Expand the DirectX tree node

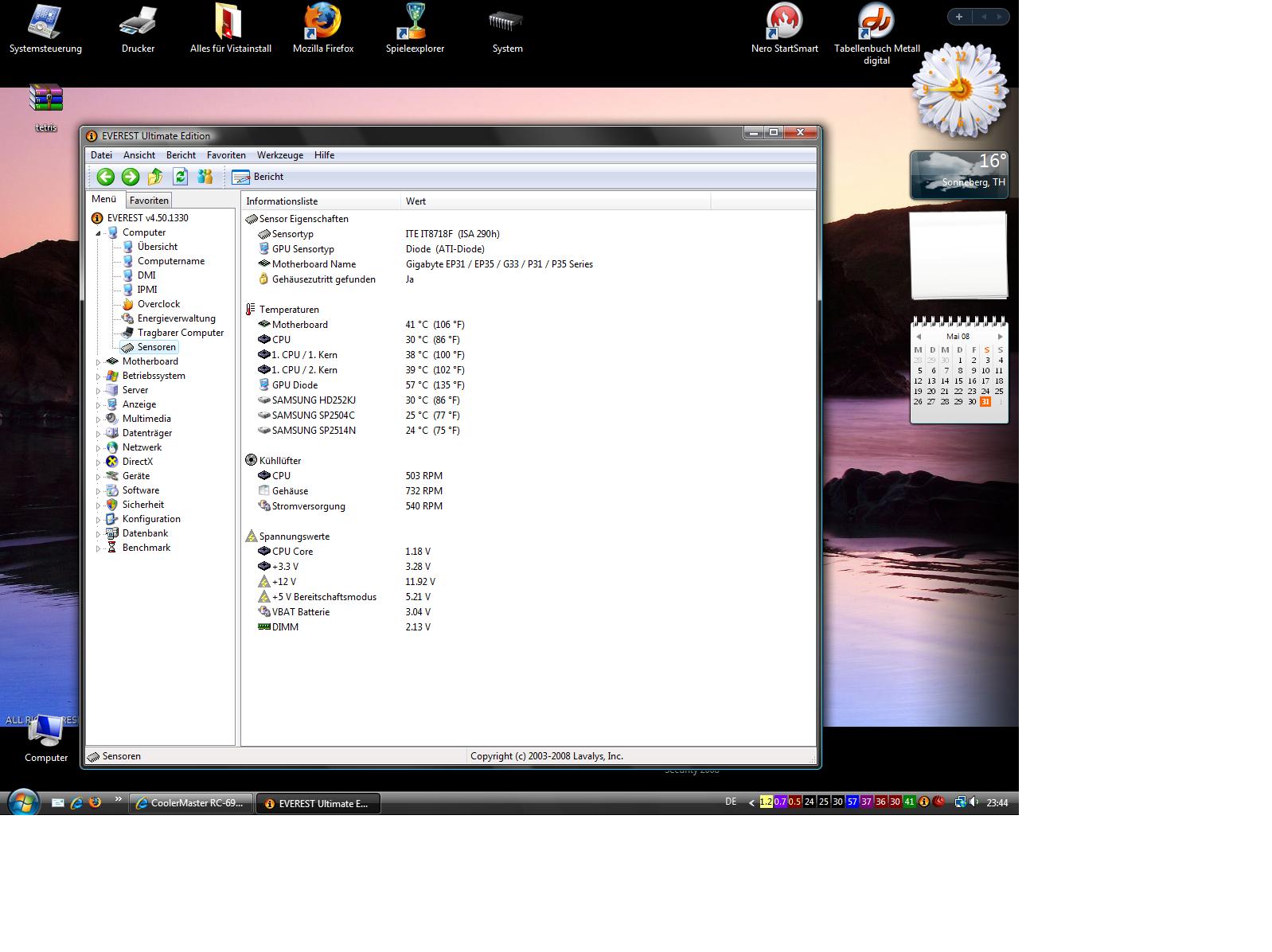(x=99, y=462)
